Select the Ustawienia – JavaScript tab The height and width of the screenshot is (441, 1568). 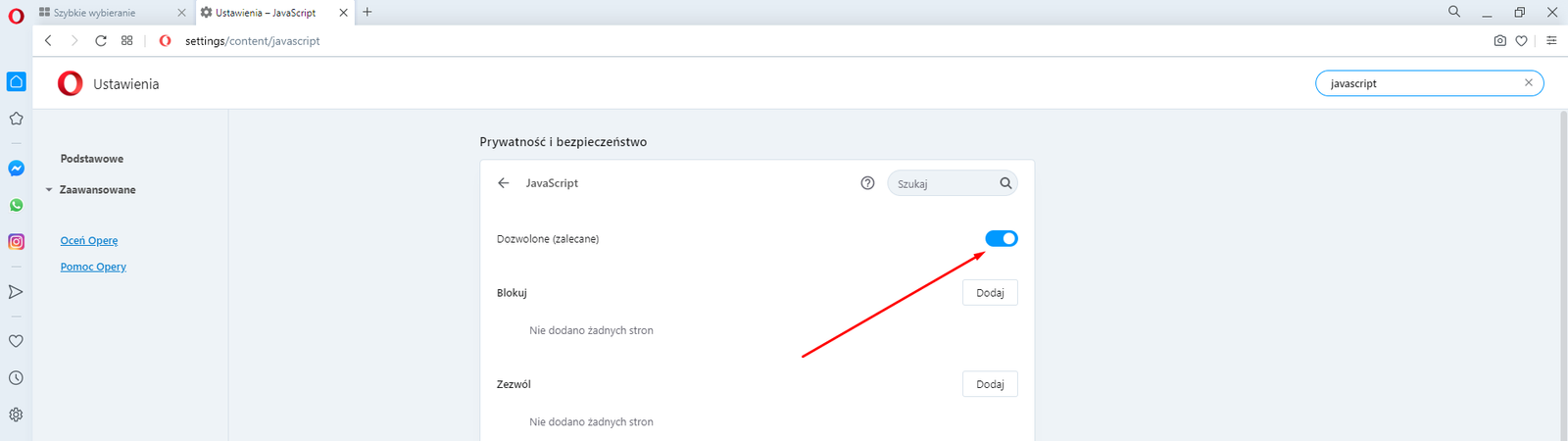pos(265,13)
